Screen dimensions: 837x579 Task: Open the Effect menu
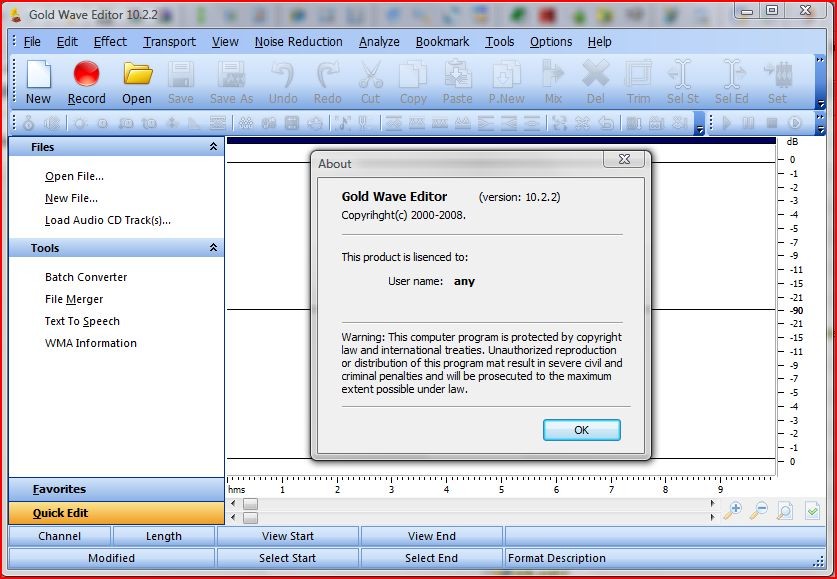[110, 42]
